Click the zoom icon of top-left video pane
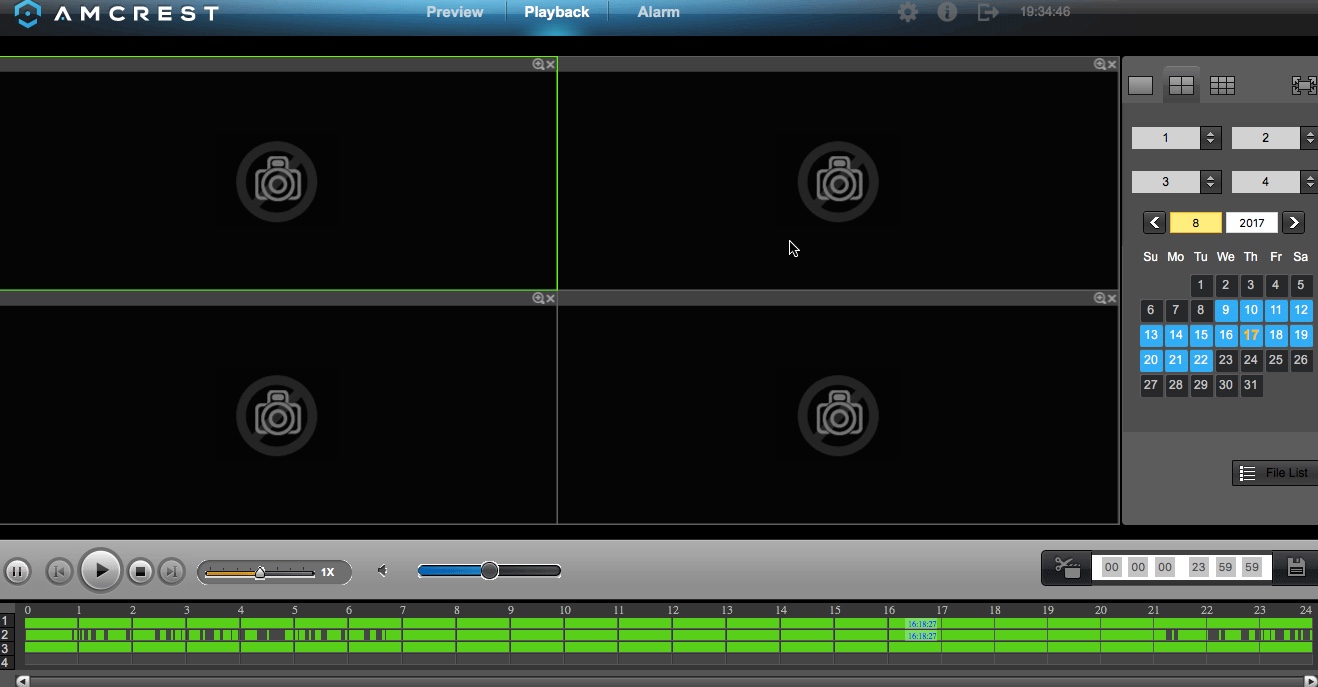This screenshot has height=687, width=1318. pos(538,64)
